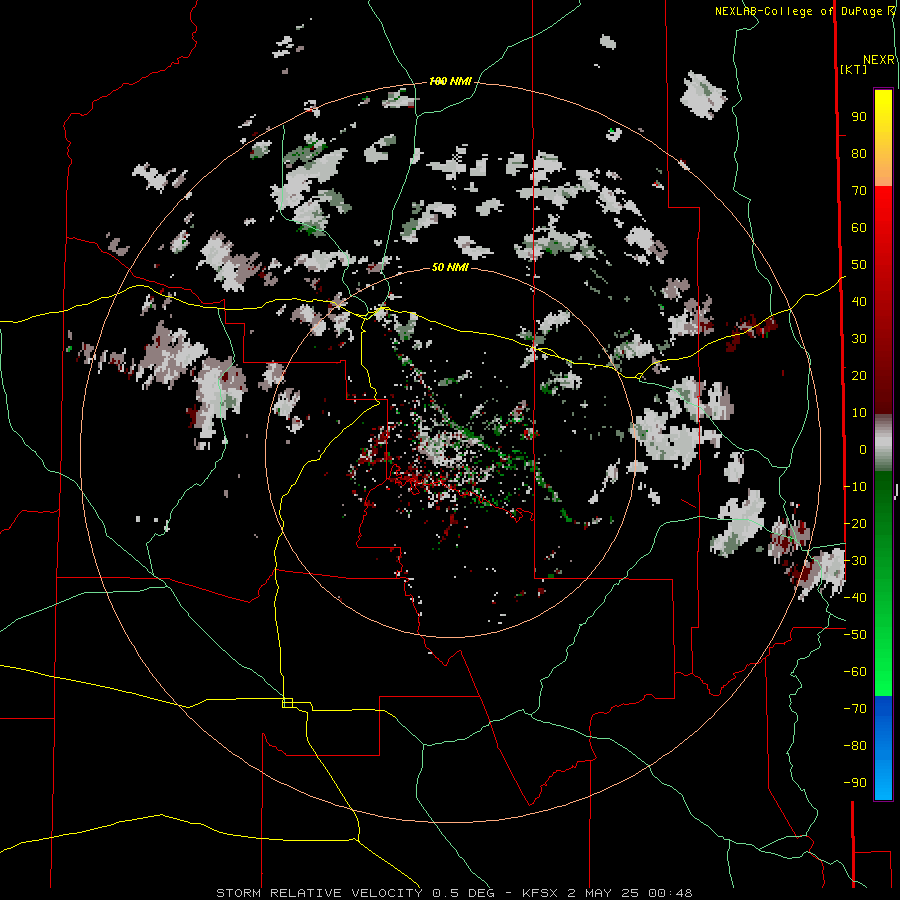Screen dimensions: 900x900
Task: Click the positive "70" scale label
Action: point(859,191)
